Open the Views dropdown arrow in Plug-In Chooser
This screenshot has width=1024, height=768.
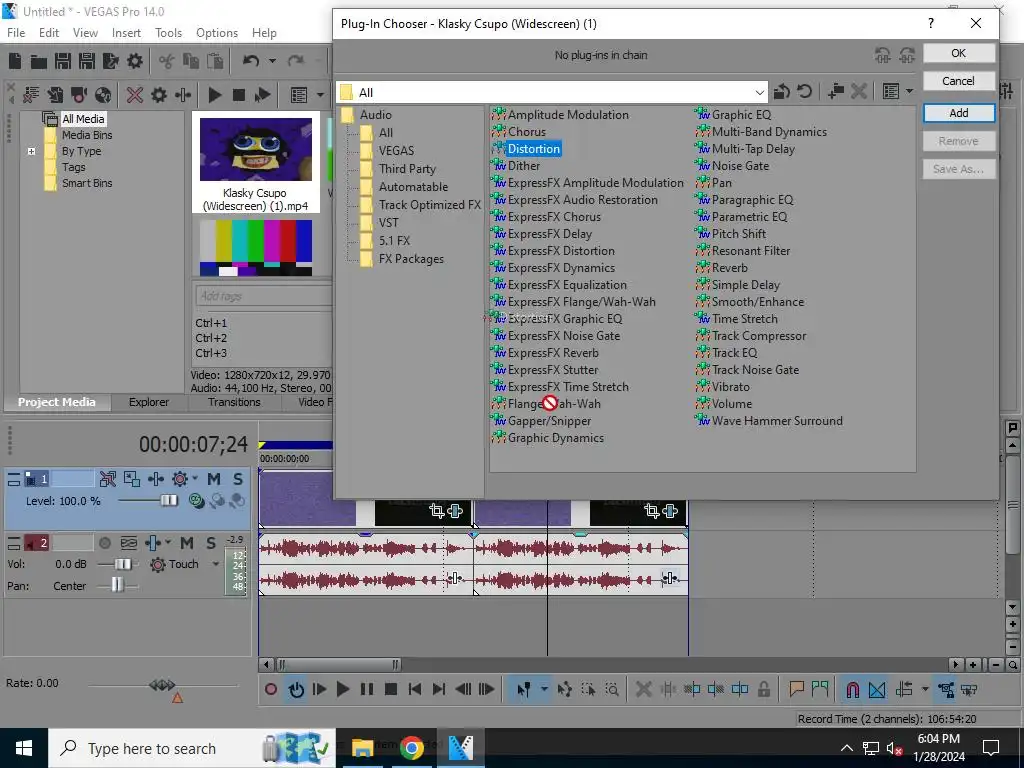tap(910, 91)
